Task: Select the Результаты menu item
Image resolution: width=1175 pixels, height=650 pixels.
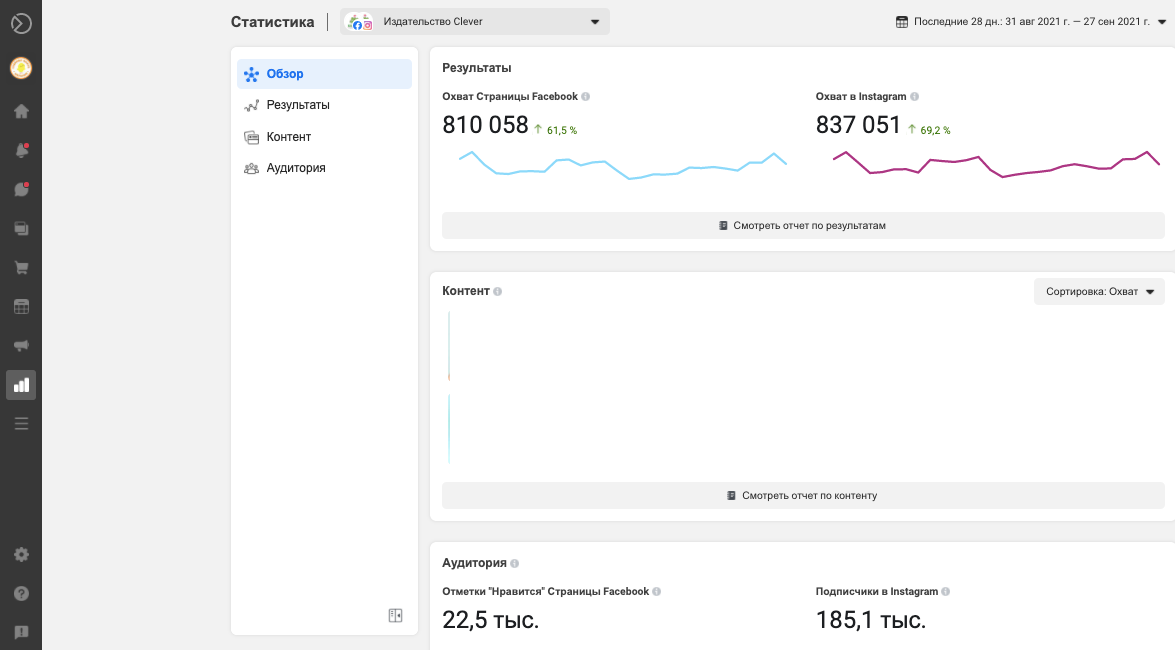Action: coord(297,105)
